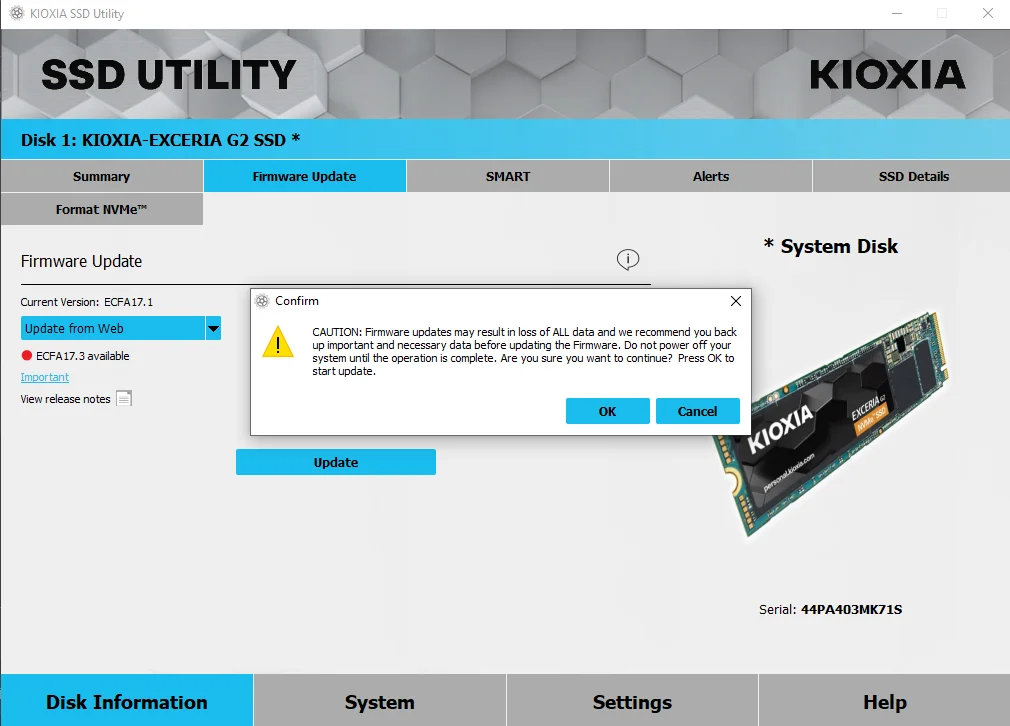Open the SMART tab

(x=508, y=177)
